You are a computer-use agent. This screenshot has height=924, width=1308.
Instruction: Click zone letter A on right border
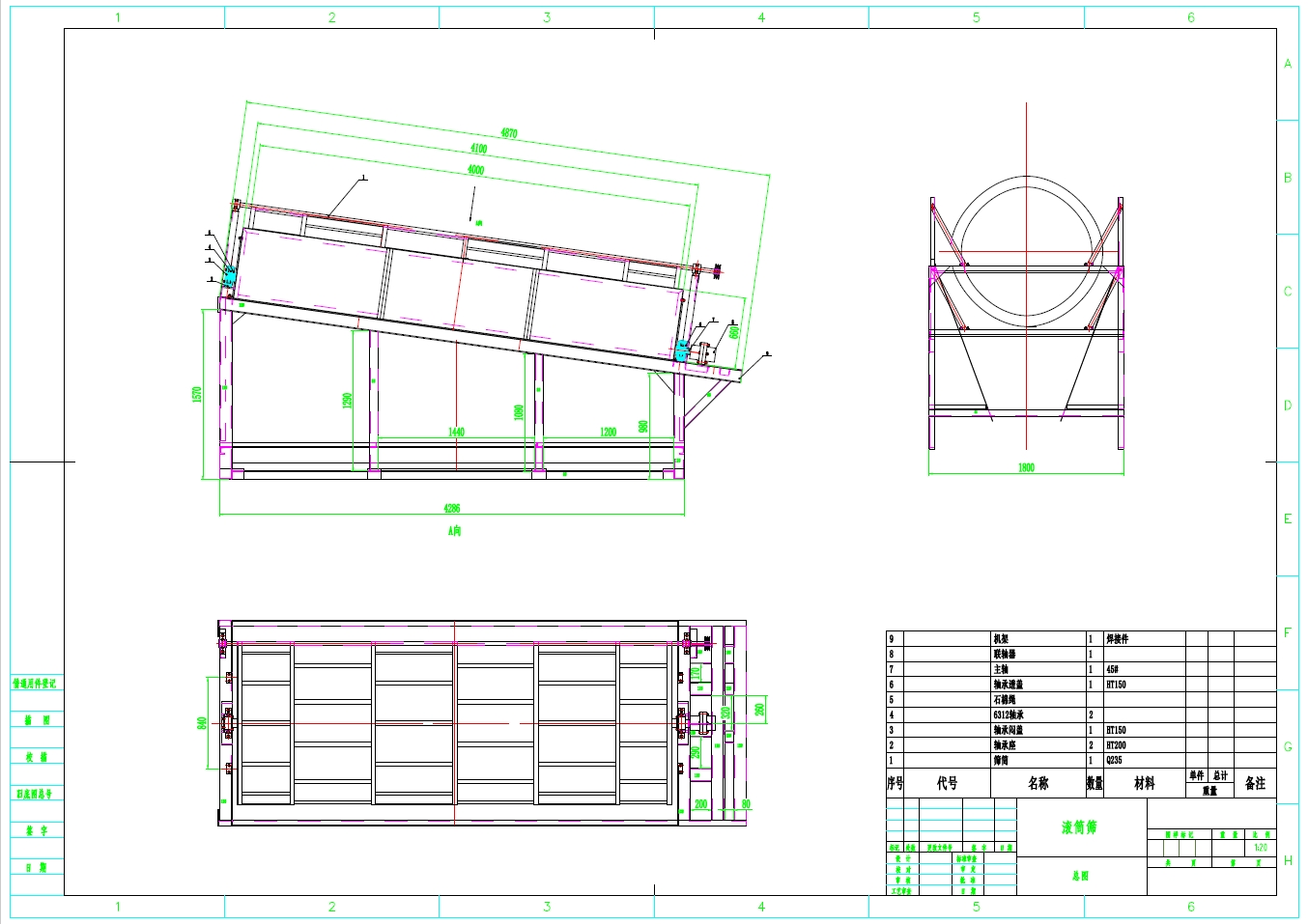1288,64
